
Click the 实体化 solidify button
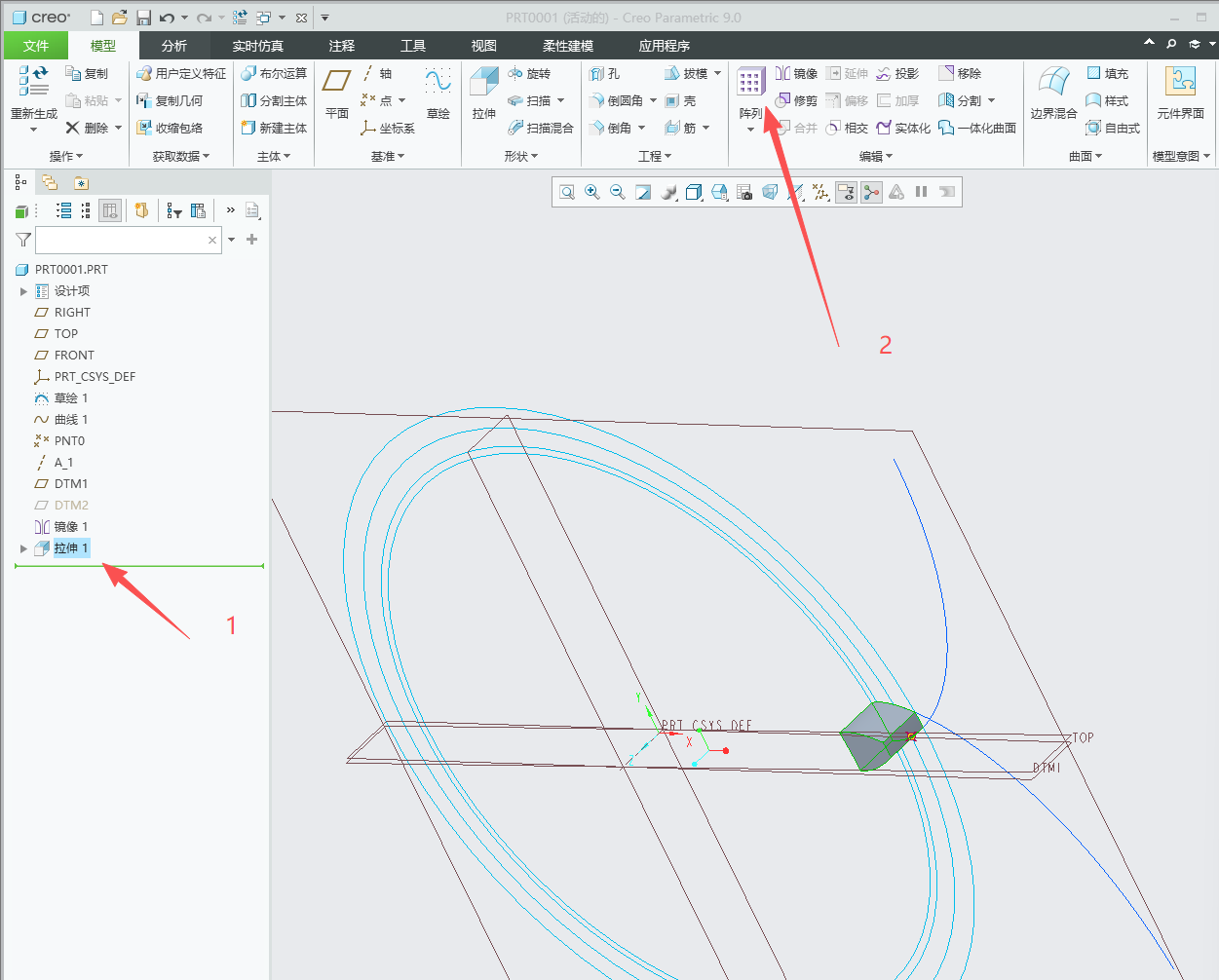[x=902, y=128]
